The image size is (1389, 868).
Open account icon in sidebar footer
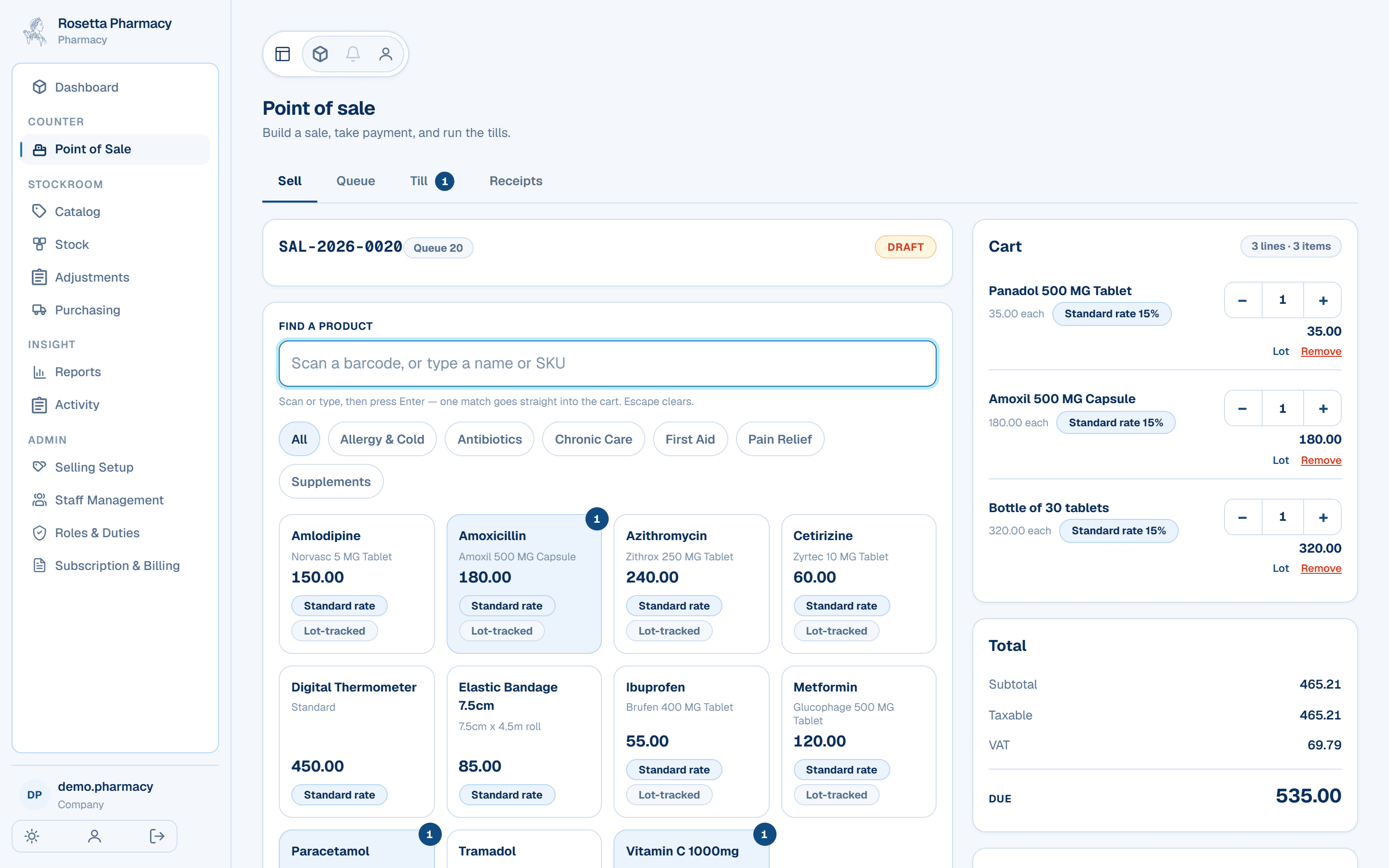[95, 836]
